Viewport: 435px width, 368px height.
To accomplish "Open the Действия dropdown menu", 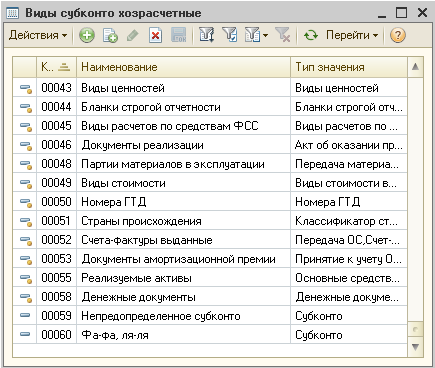I will click(38, 35).
